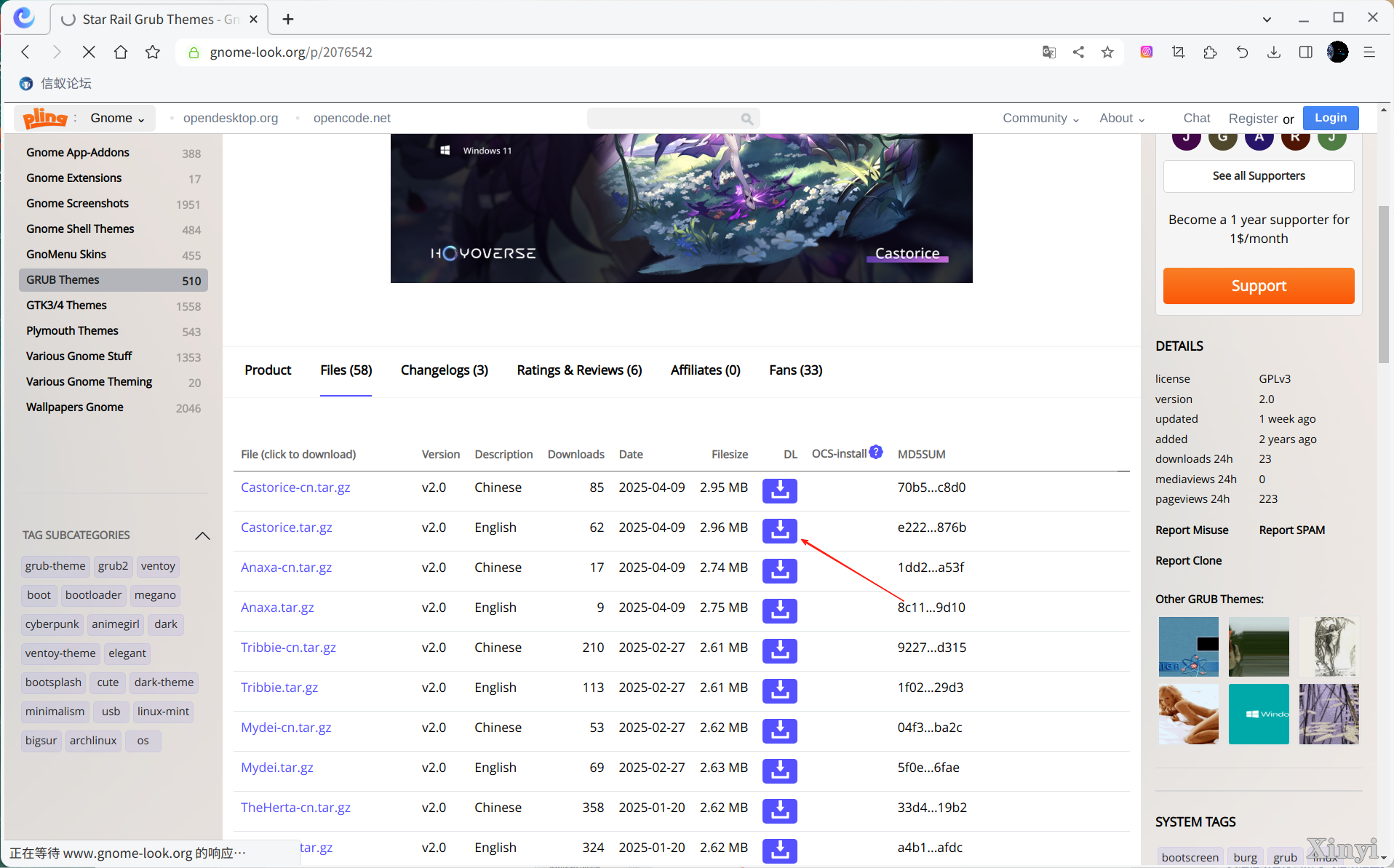Screen dimensions: 1394x868
Task: Download Castorice-cn.tar.gz via DL icon
Action: coord(779,490)
